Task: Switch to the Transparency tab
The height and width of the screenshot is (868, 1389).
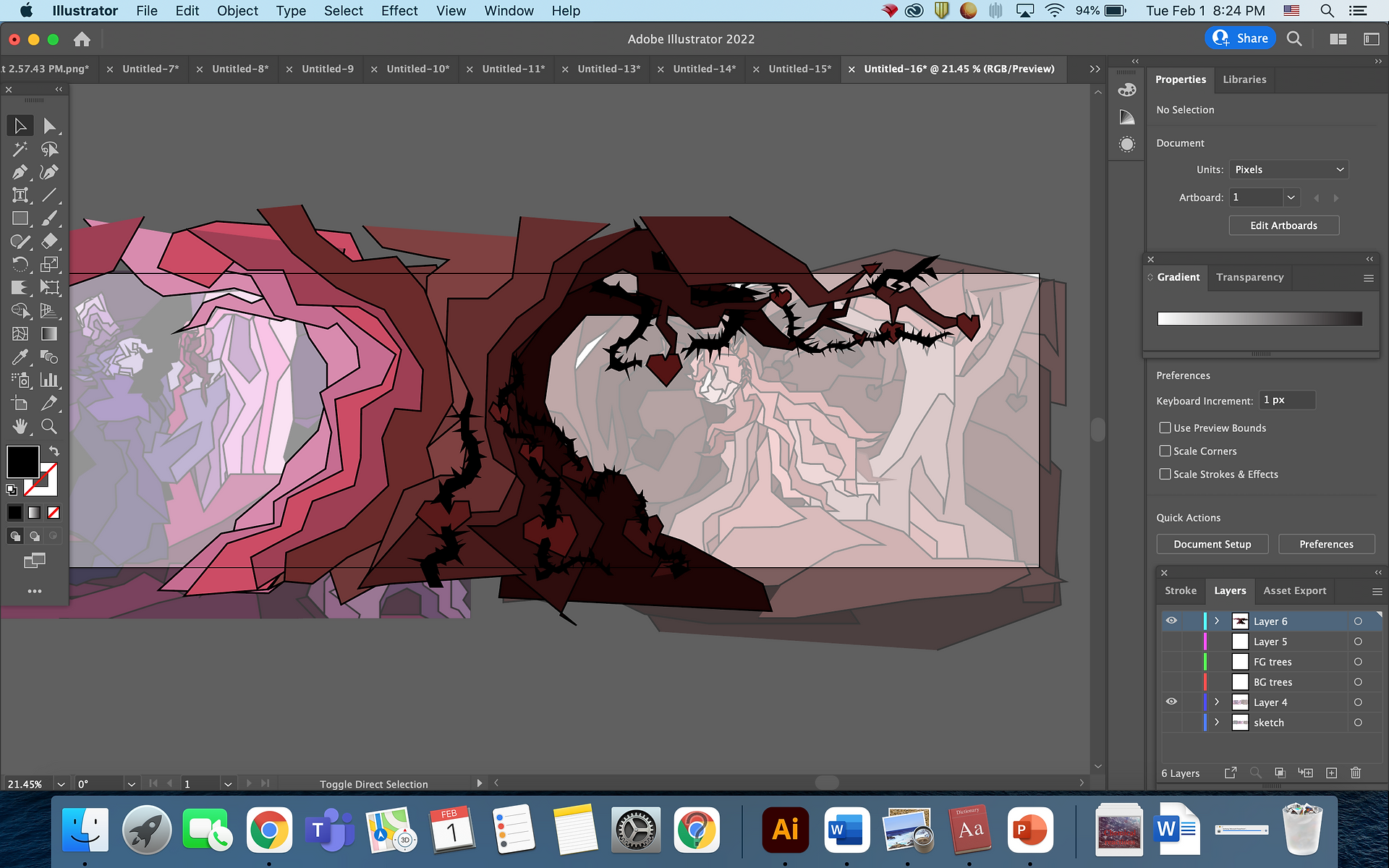Action: click(x=1249, y=277)
